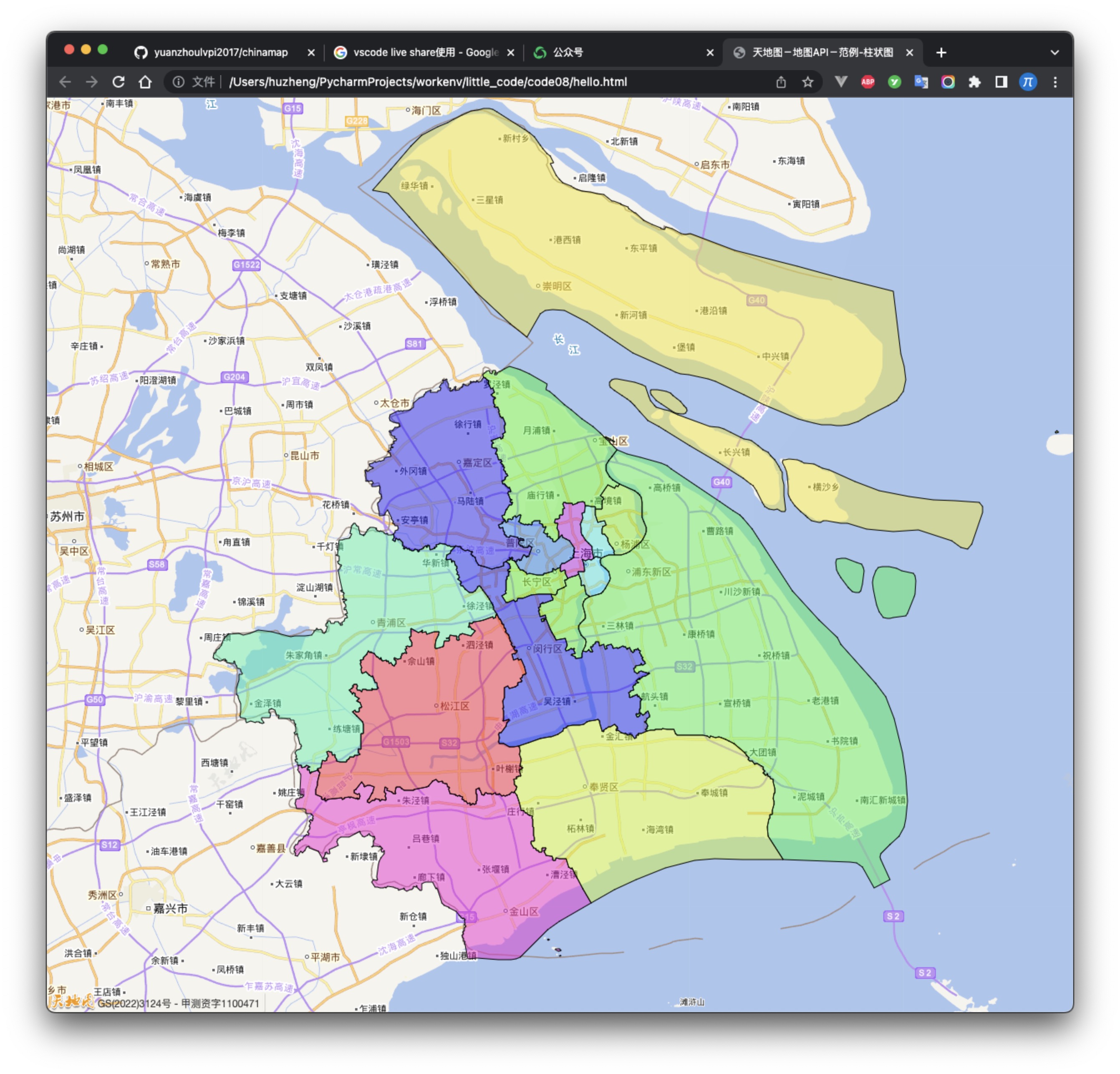Viewport: 1120px width, 1074px height.
Task: Bookmark this page with the star
Action: tap(807, 82)
